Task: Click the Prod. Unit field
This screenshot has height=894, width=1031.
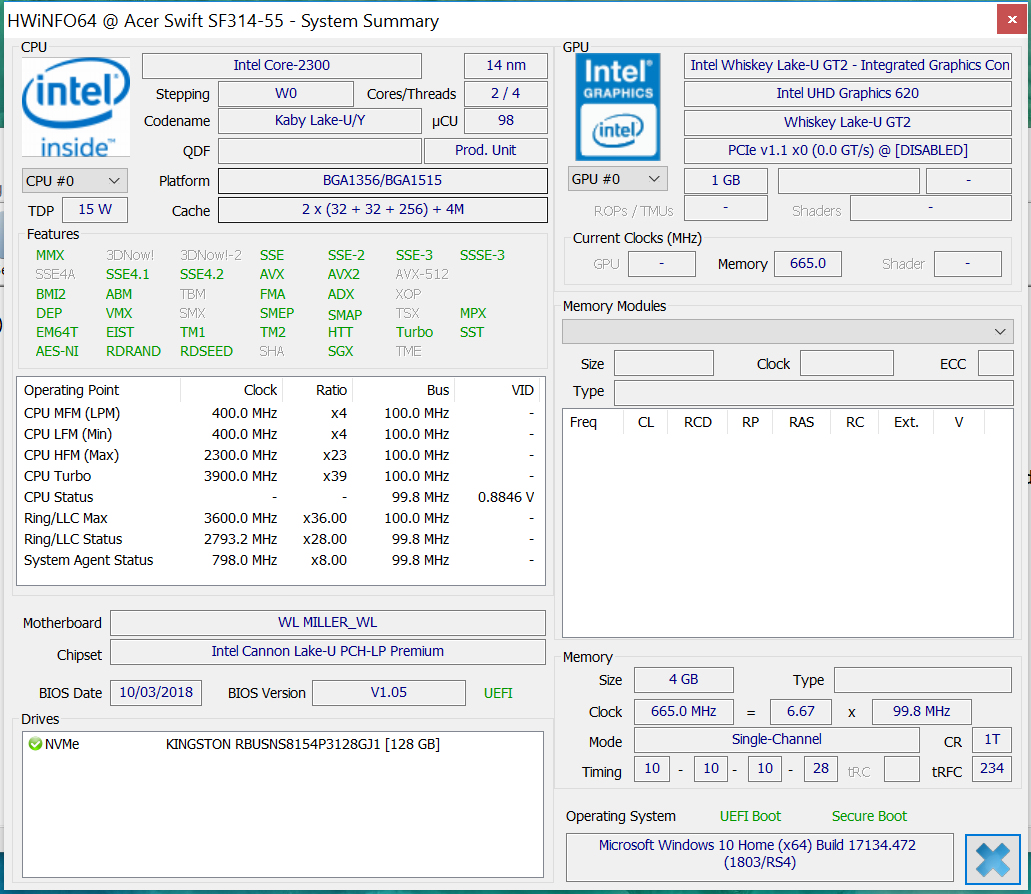Action: coord(486,151)
